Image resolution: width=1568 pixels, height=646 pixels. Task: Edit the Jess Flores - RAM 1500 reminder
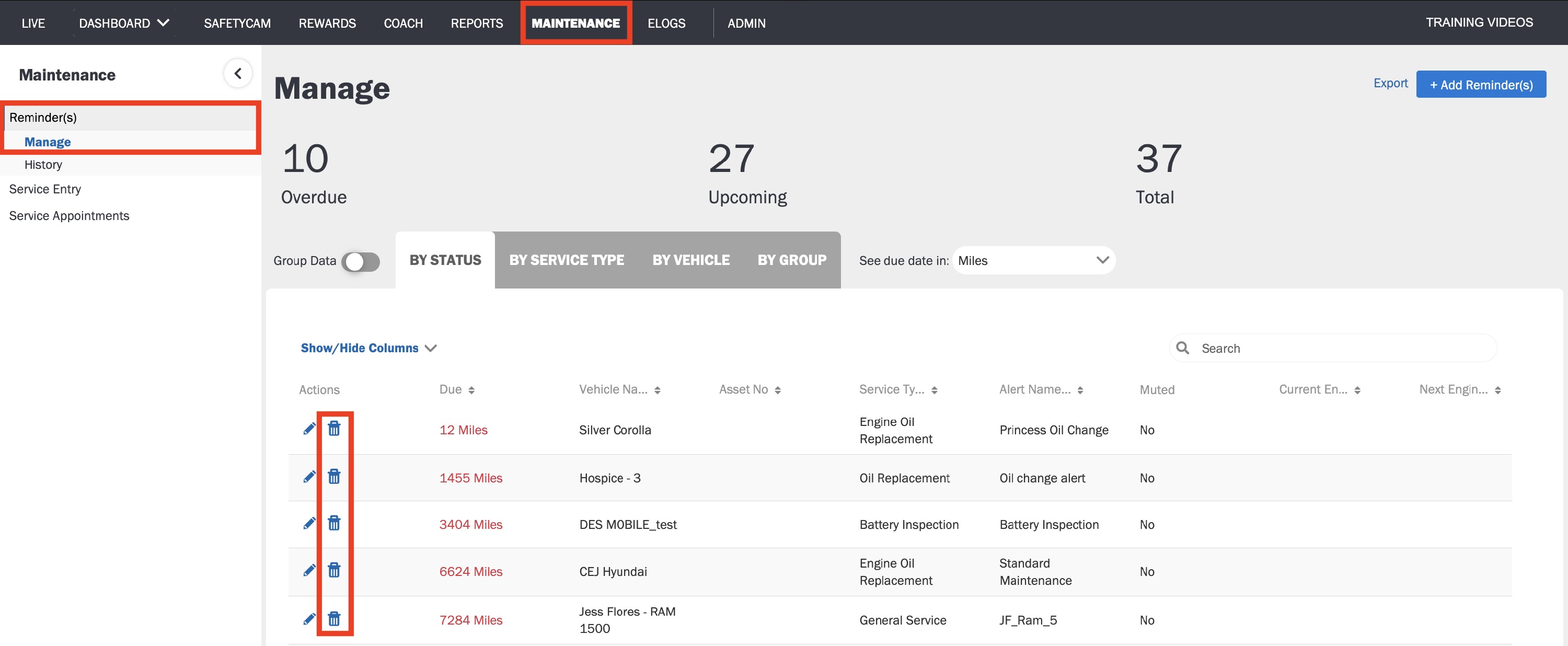pyautogui.click(x=309, y=619)
